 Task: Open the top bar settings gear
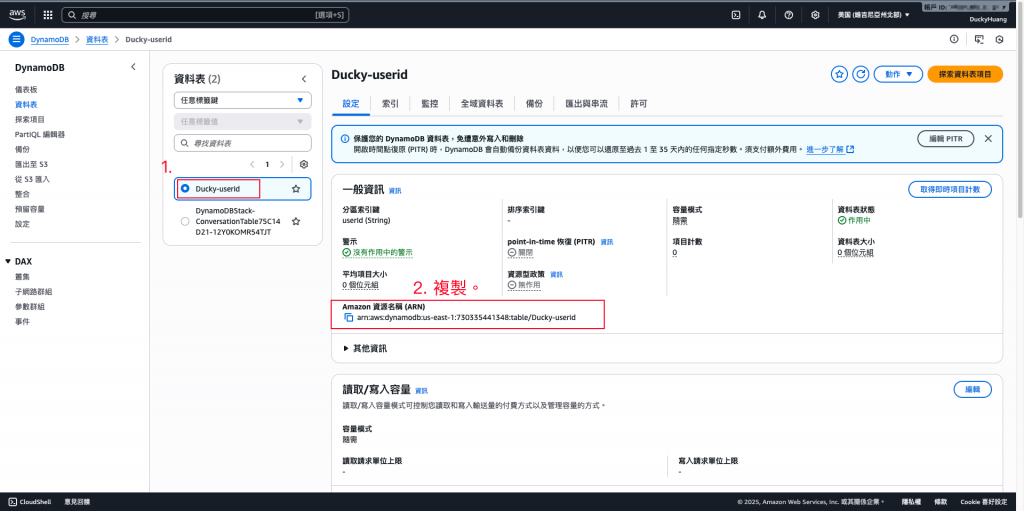pyautogui.click(x=815, y=14)
